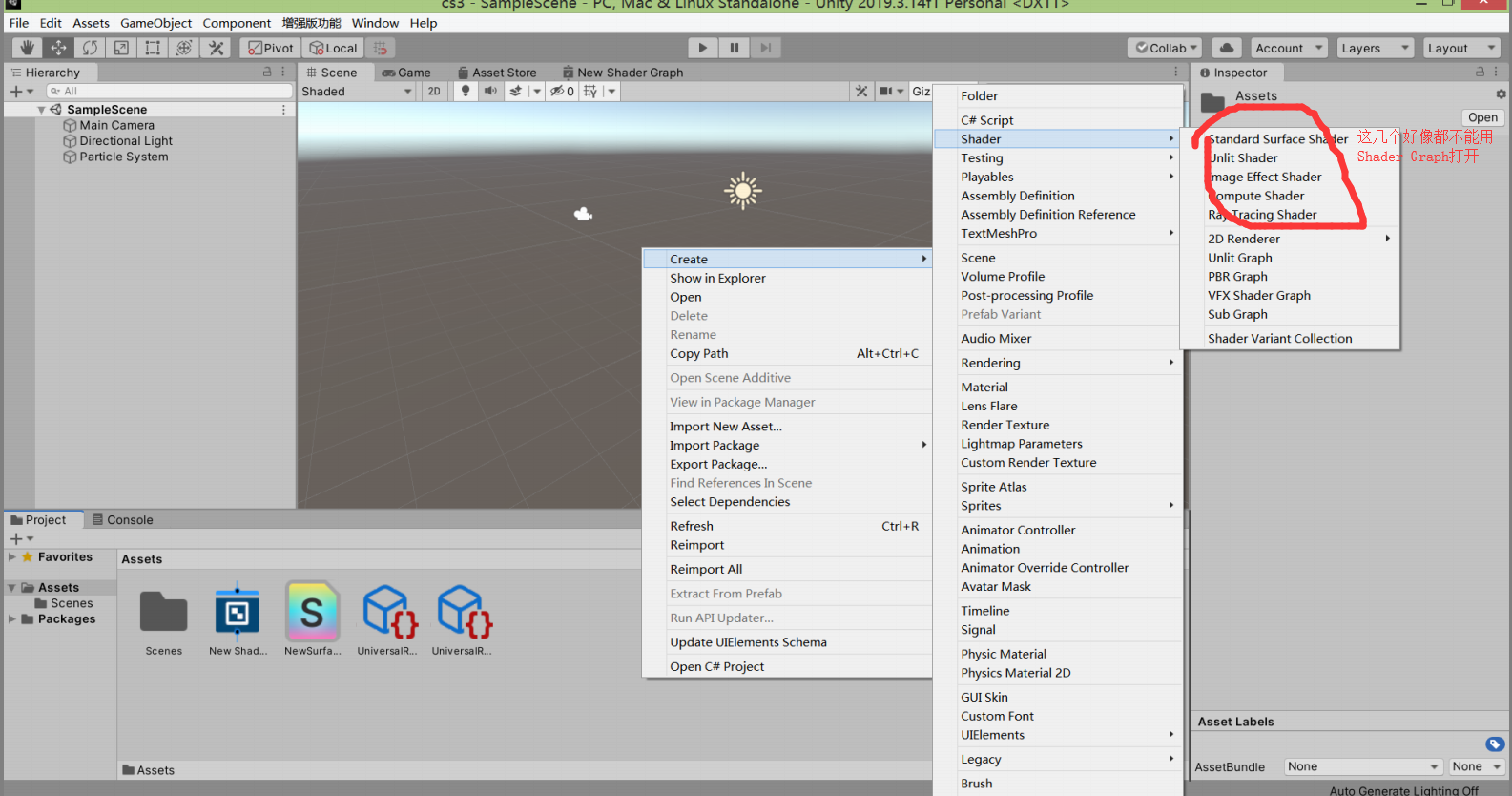
Task: Toggle 2D view mode
Action: pos(434,91)
